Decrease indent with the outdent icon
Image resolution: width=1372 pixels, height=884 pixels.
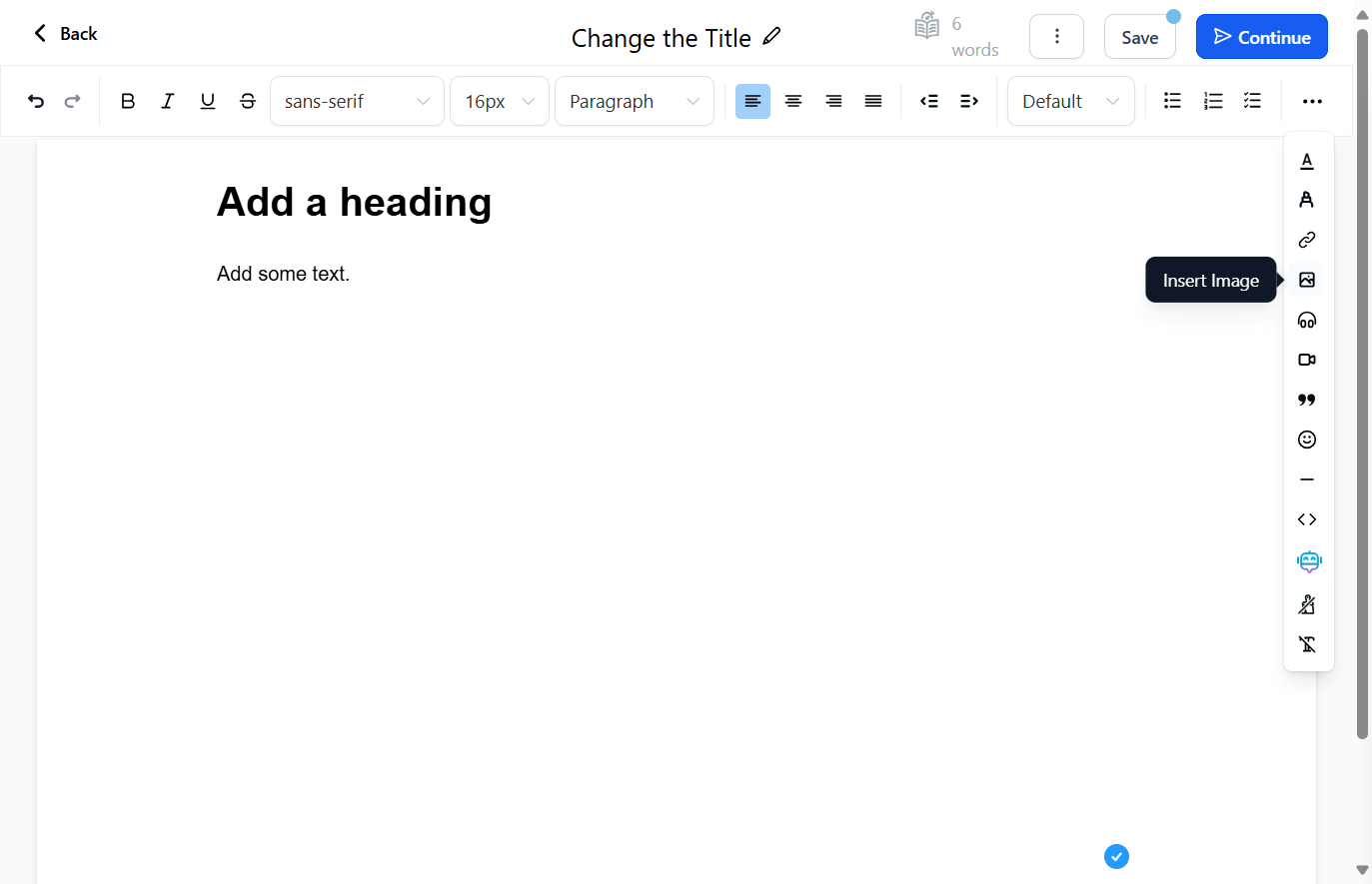929,101
